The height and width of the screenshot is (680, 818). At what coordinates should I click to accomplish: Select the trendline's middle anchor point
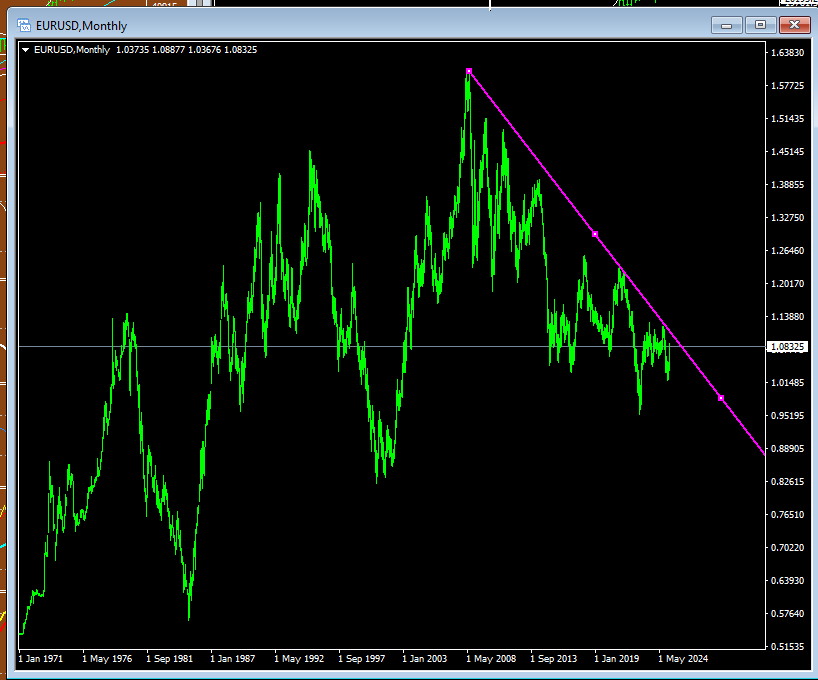[x=595, y=234]
